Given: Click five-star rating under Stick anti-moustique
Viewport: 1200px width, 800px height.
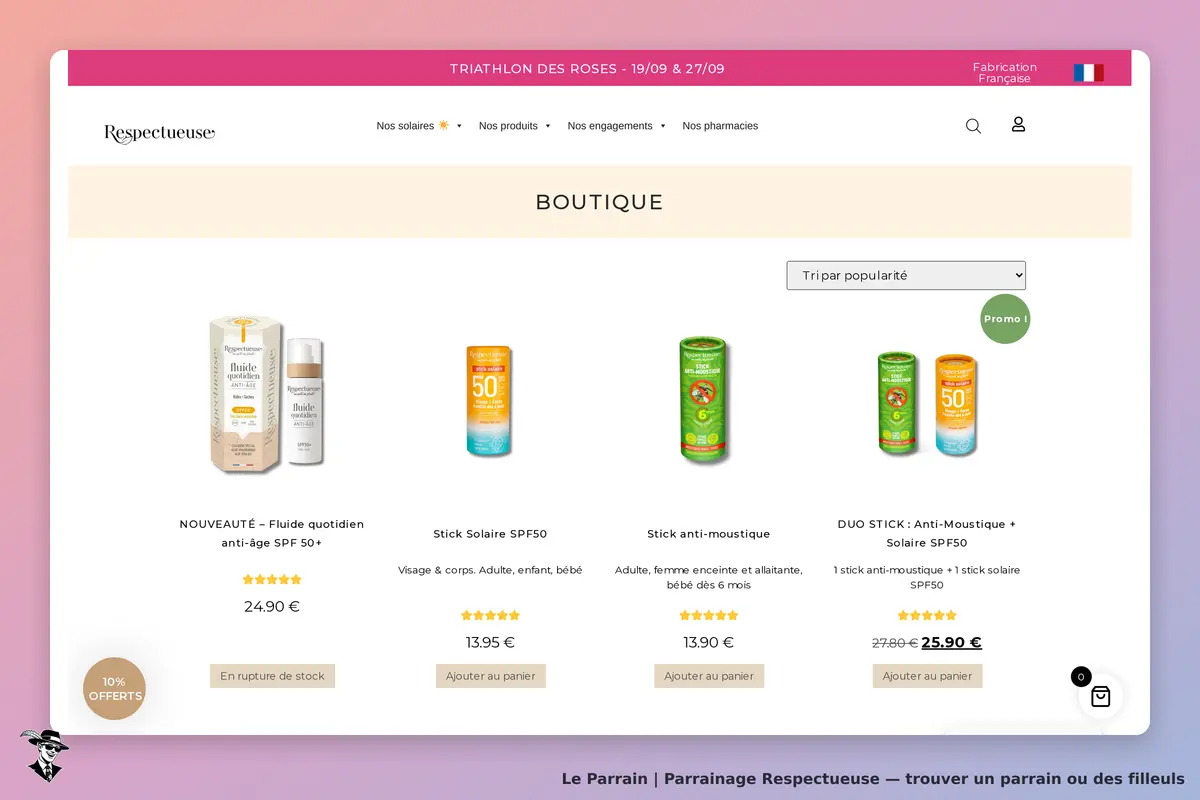Looking at the screenshot, I should coord(709,615).
